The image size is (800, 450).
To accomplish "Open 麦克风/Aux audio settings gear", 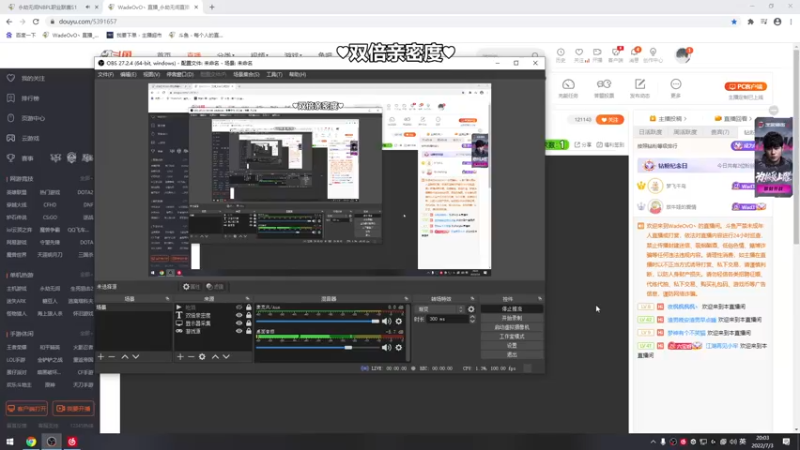I will tap(399, 321).
